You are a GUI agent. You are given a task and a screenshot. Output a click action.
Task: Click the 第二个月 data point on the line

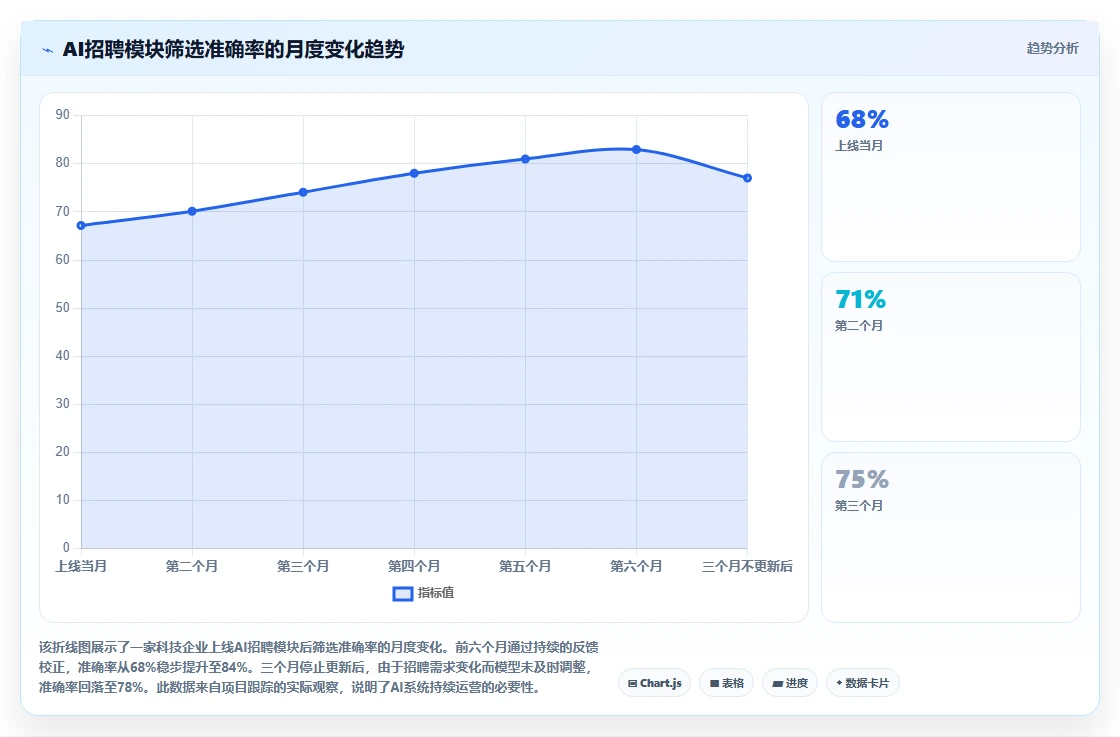(x=192, y=211)
